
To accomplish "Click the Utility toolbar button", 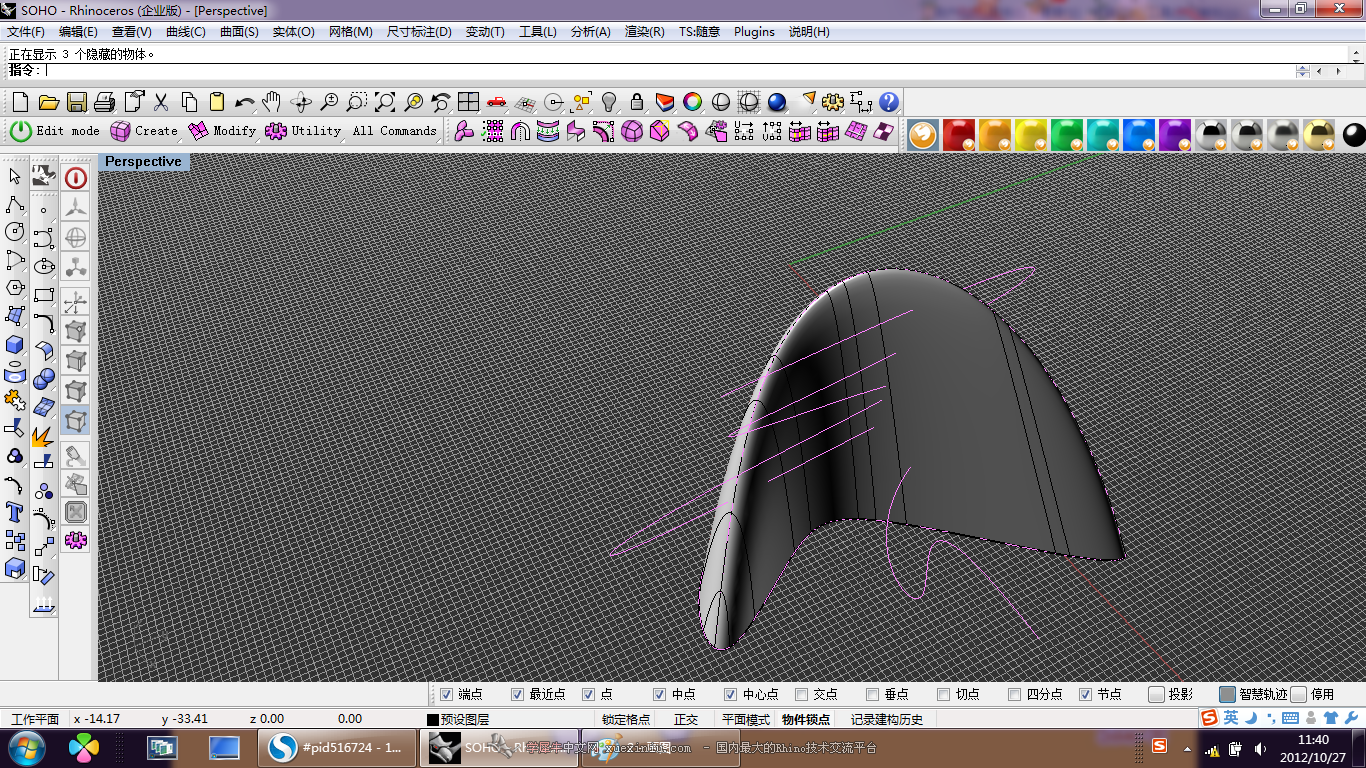I will pos(303,131).
